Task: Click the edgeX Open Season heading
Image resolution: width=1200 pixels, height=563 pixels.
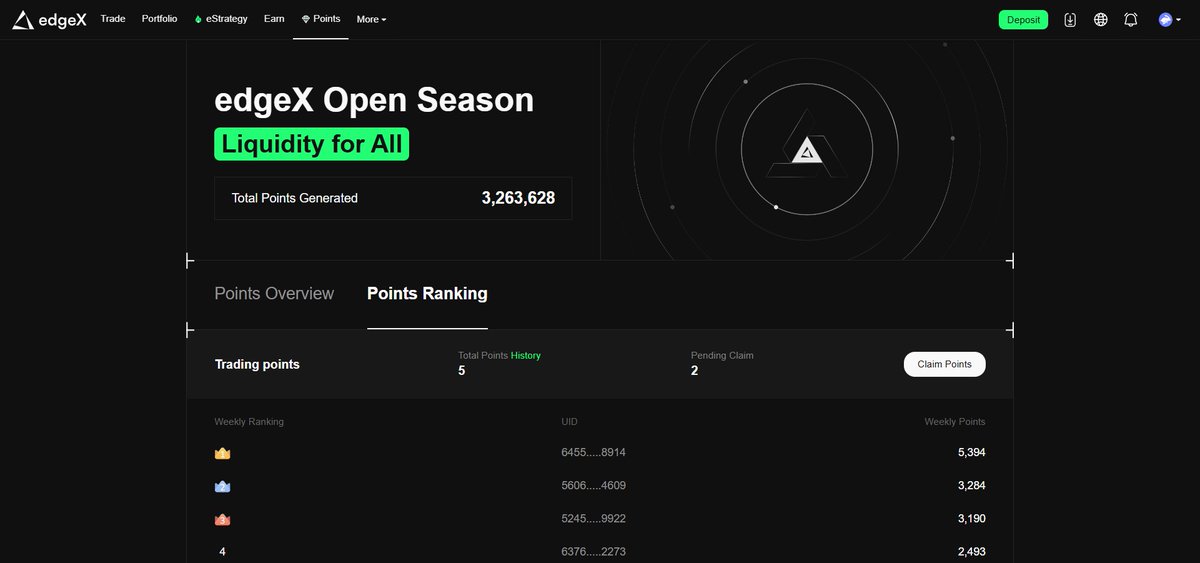Action: [374, 100]
